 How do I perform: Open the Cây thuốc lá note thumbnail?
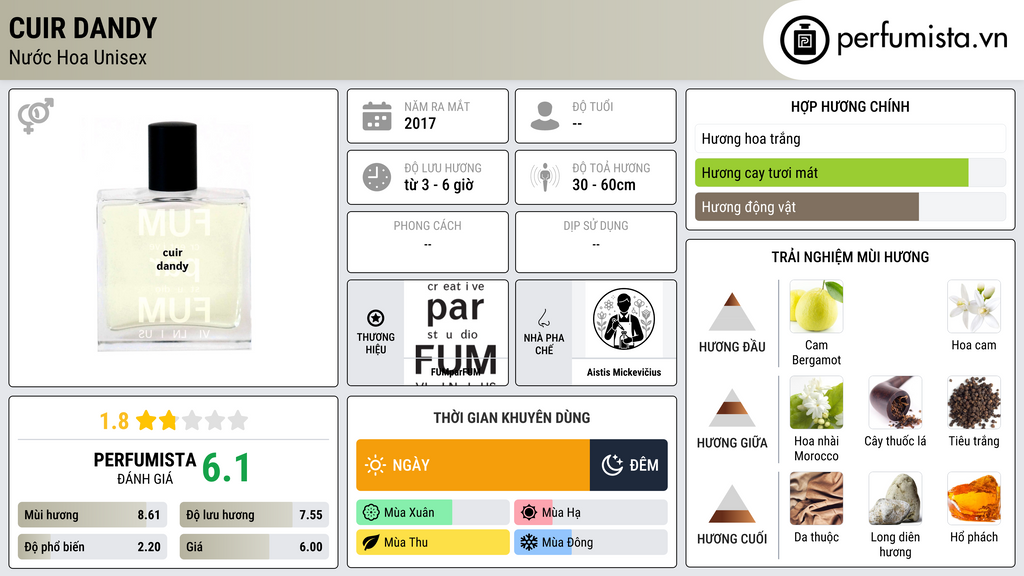[895, 402]
